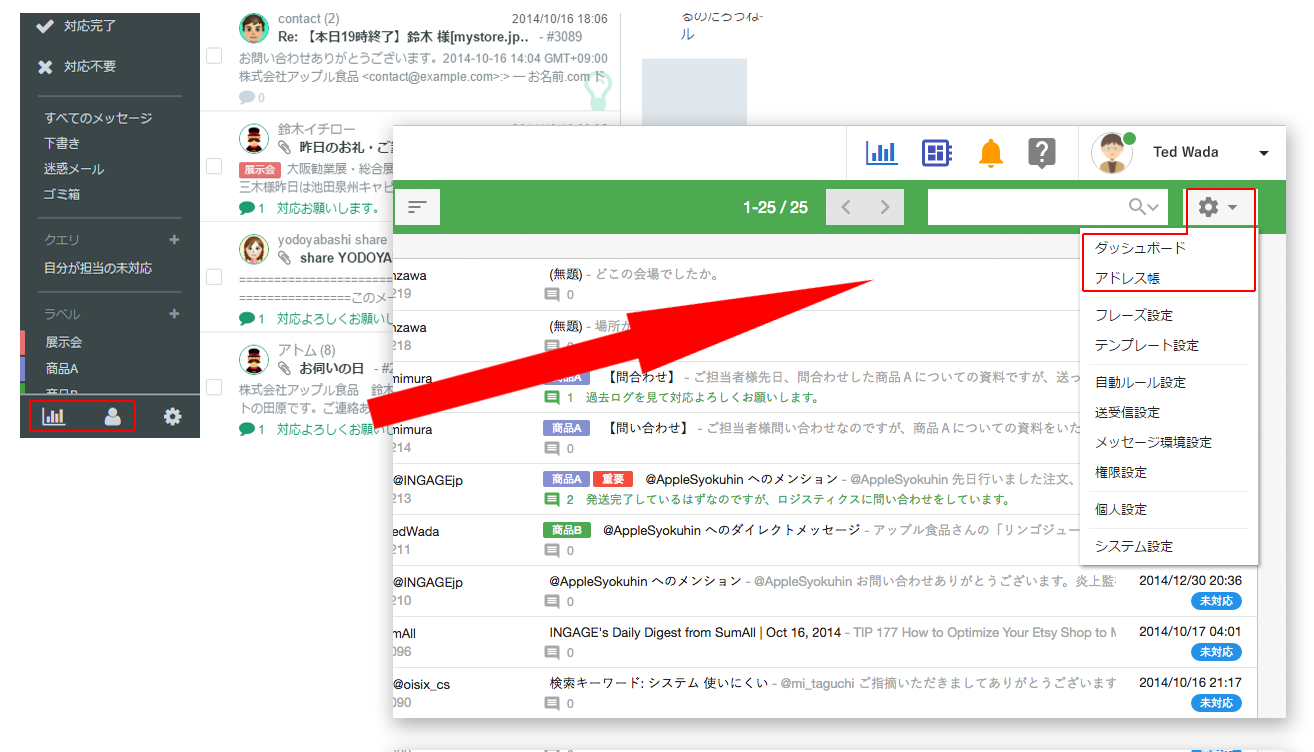Click 未対応 badge dated 2014/10/16 21:17
The image size is (1314, 752).
pyautogui.click(x=1216, y=703)
